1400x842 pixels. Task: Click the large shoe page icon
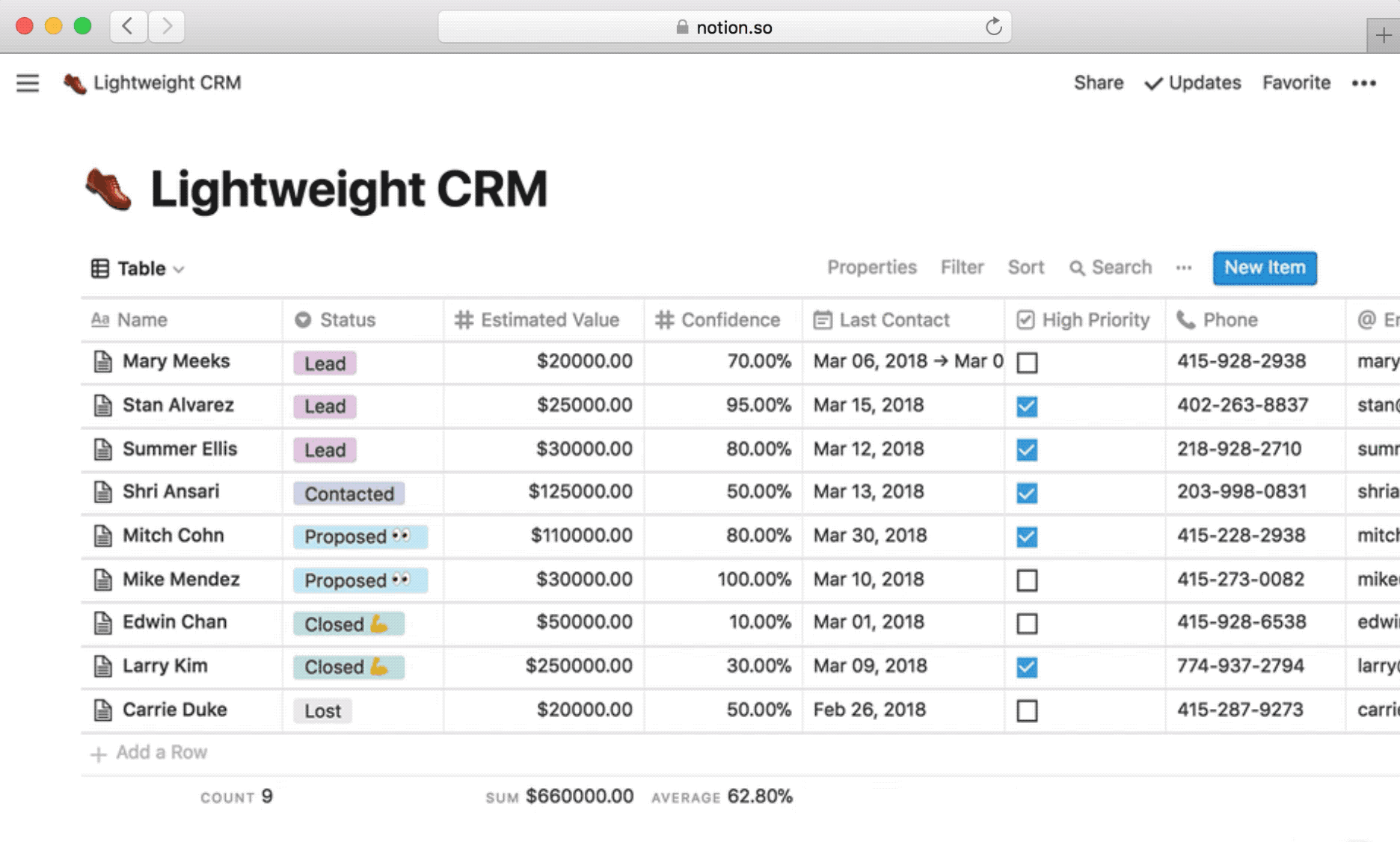(x=108, y=189)
